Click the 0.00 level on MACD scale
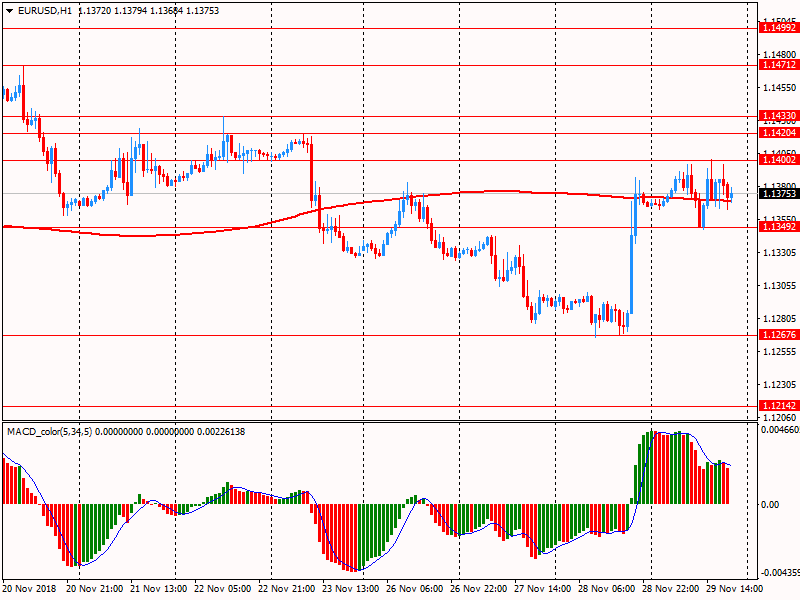 pos(770,505)
